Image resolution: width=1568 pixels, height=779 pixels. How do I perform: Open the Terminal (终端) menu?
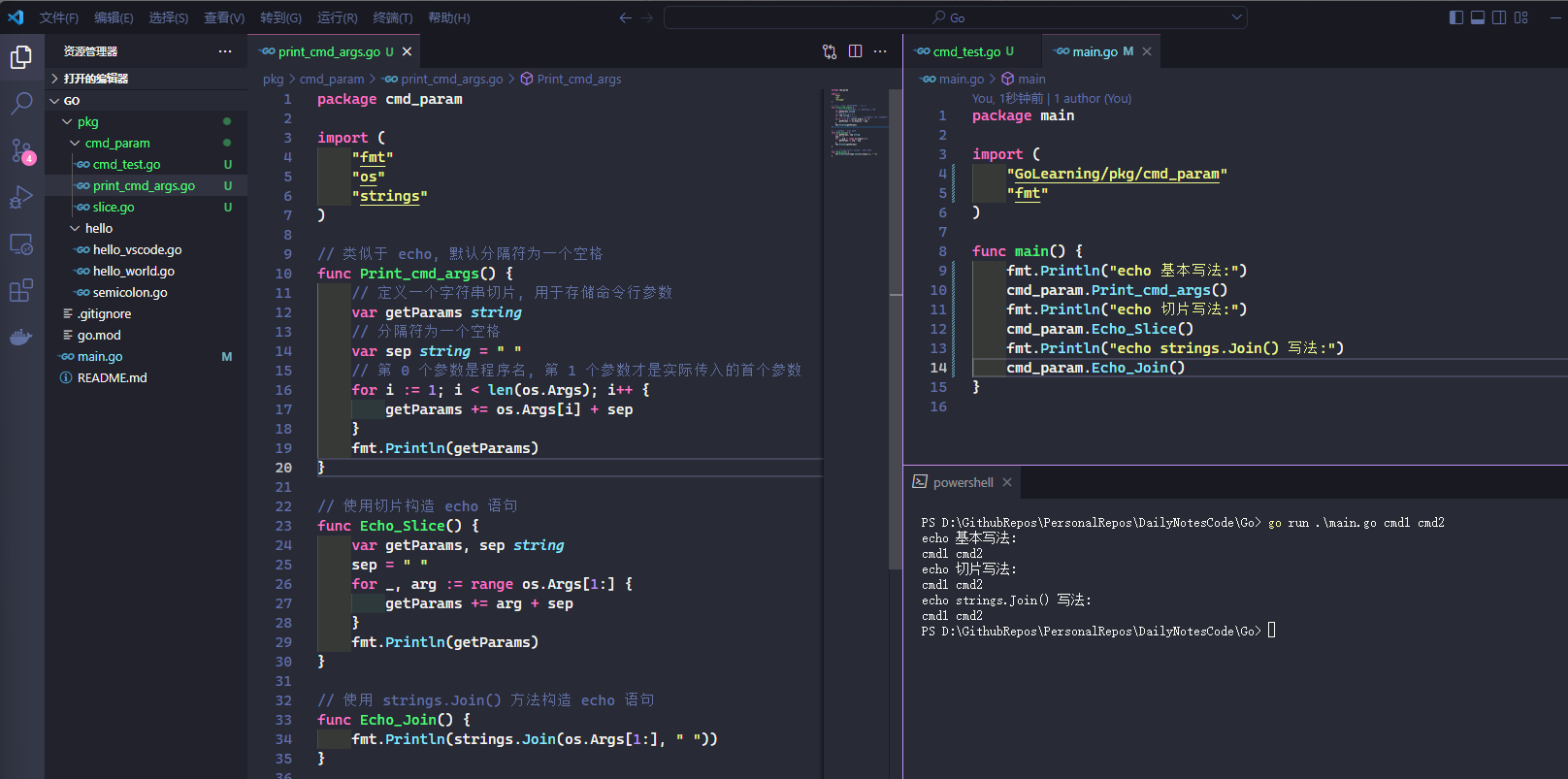point(393,17)
